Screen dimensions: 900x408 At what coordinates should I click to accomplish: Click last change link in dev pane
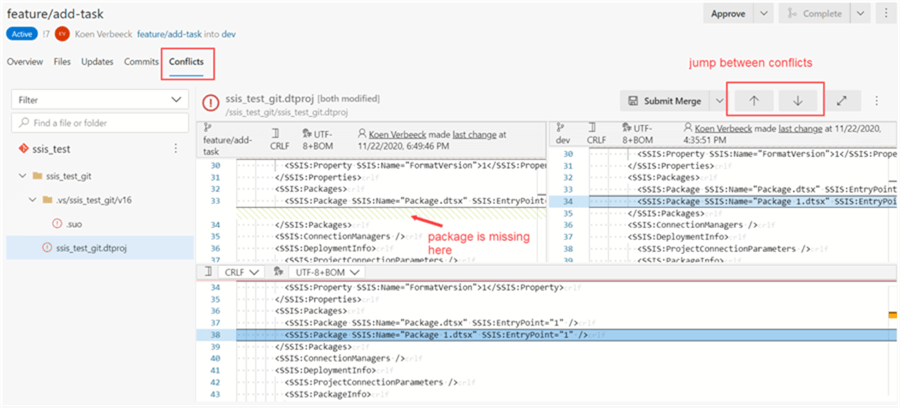[x=800, y=129]
